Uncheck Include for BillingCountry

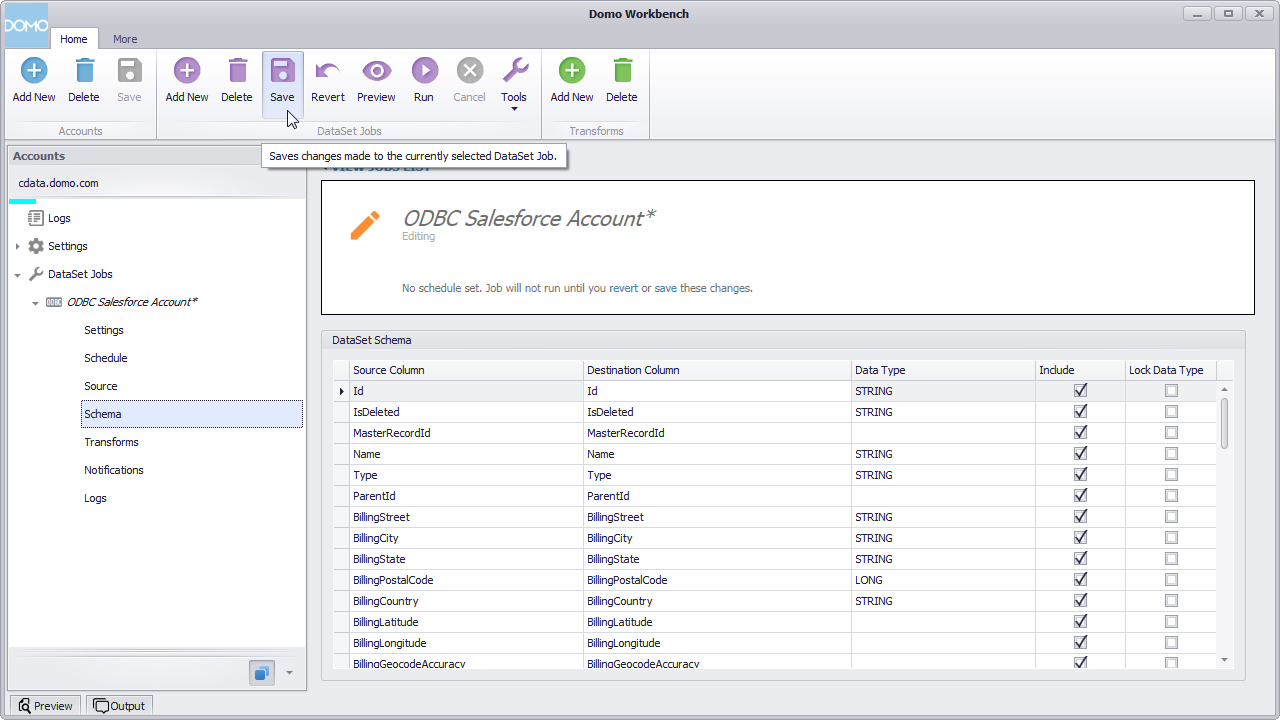click(x=1080, y=600)
